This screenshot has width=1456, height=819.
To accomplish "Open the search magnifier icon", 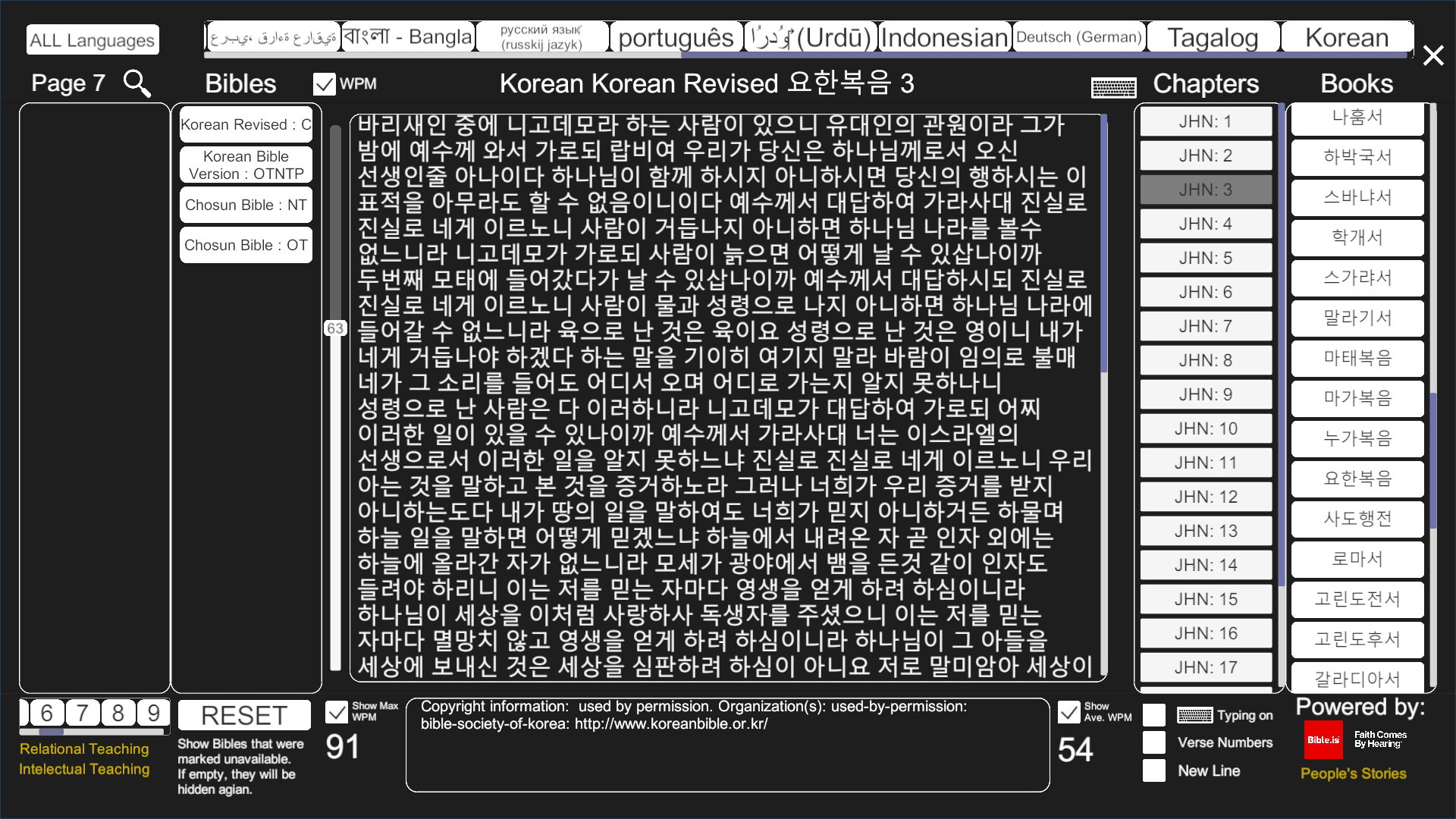I will (x=136, y=83).
